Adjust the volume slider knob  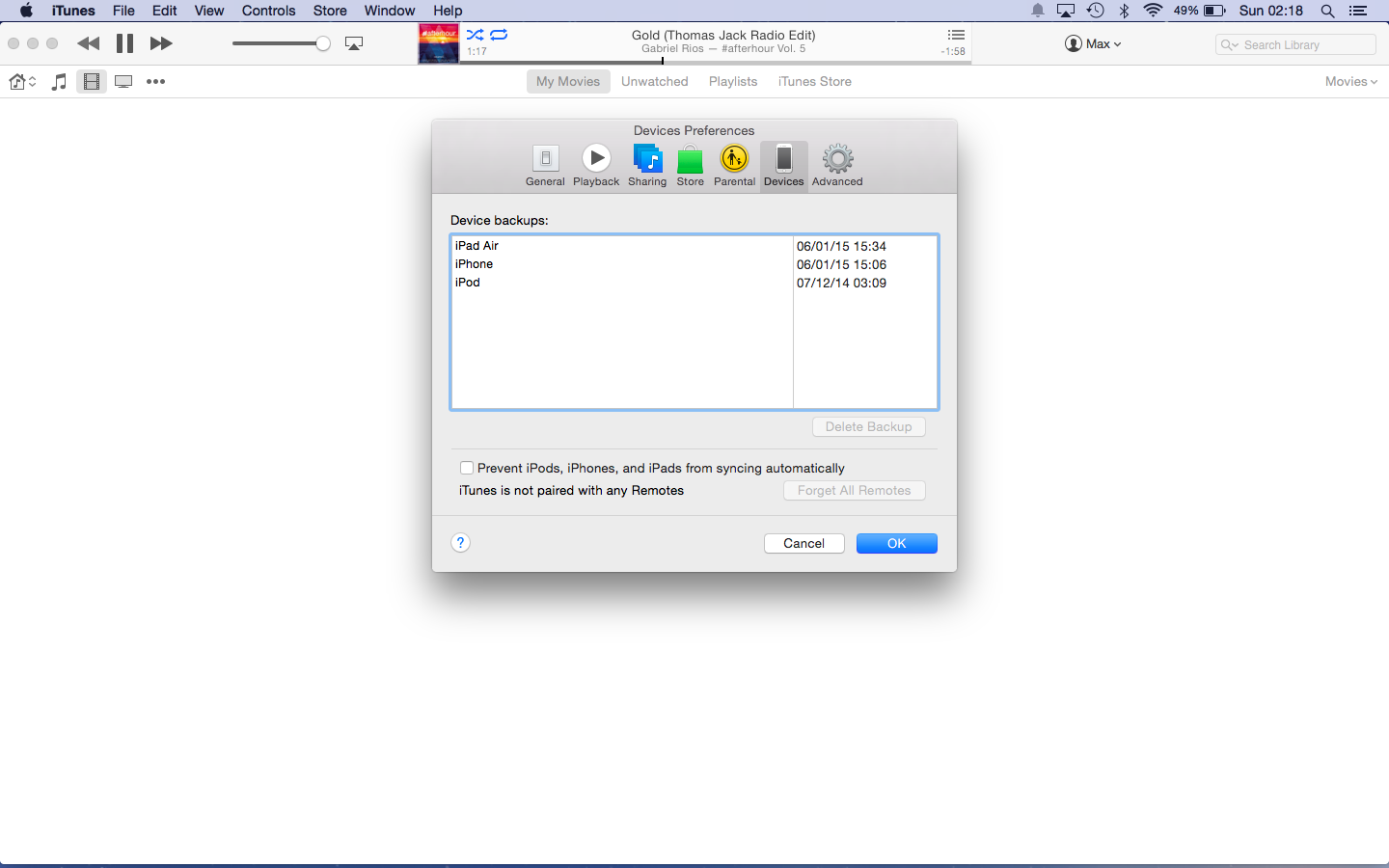point(323,43)
